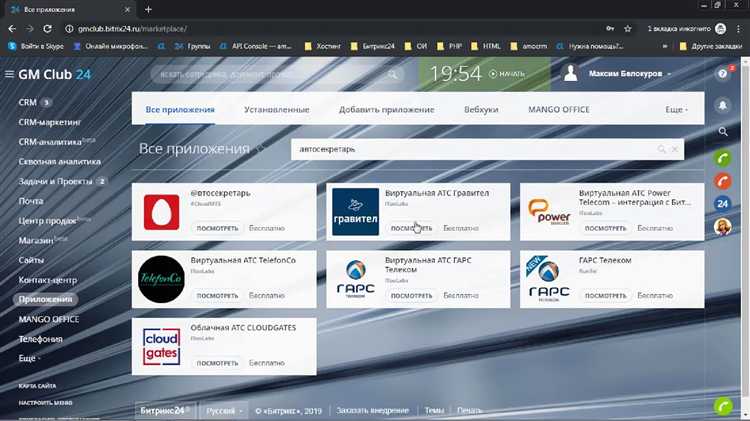Viewport: 750px width, 421px height.
Task: Open Телефония in the left menu
Action: [40, 339]
